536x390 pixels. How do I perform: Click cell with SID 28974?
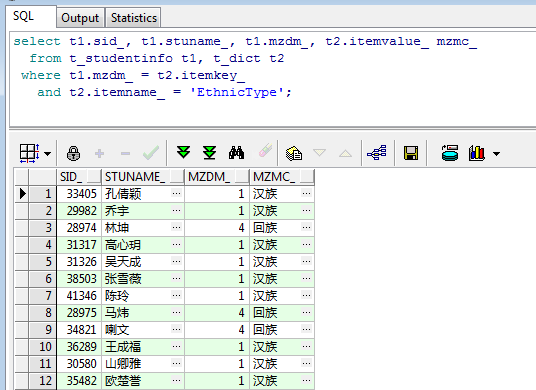click(x=79, y=228)
